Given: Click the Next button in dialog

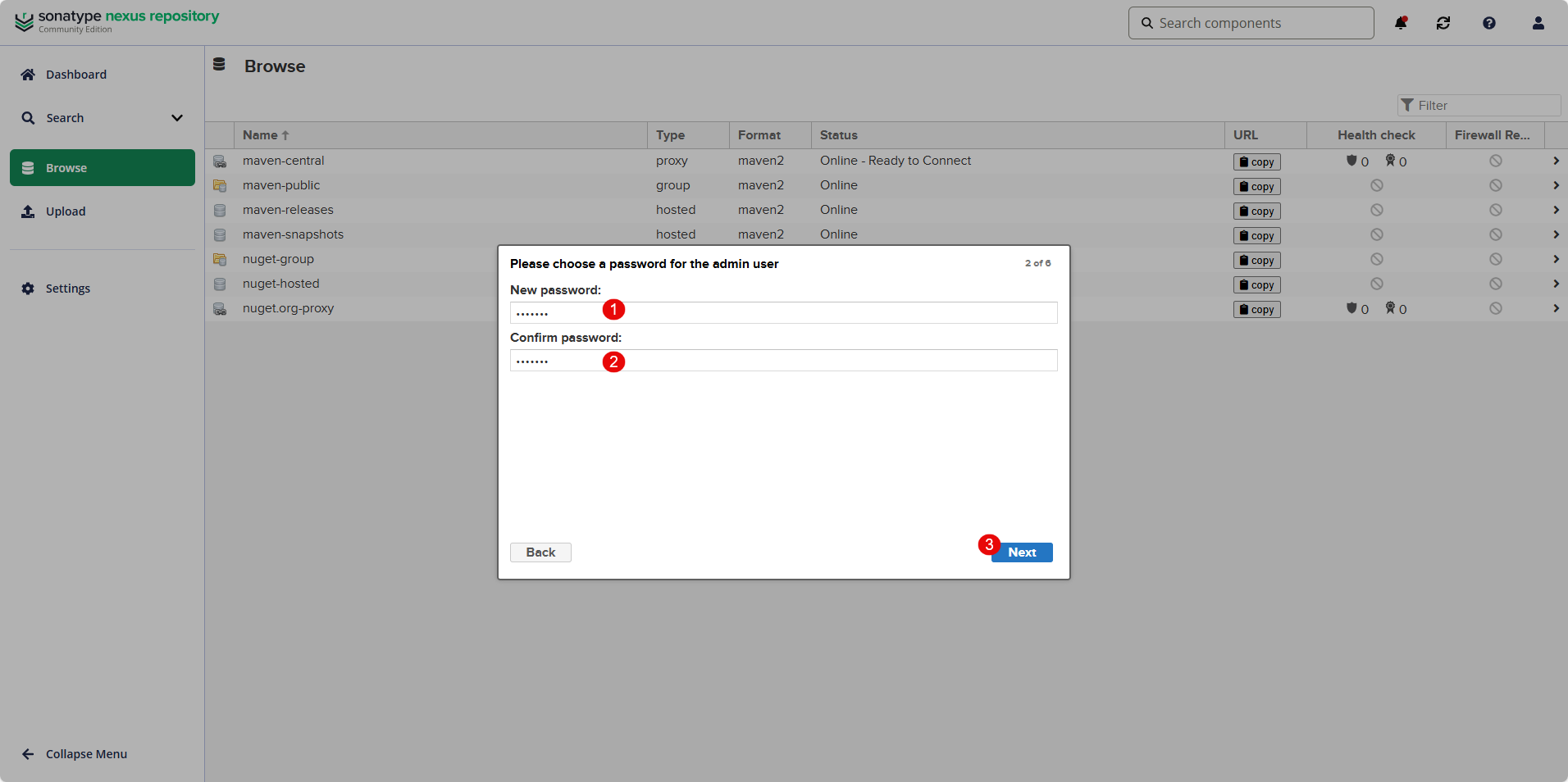Looking at the screenshot, I should pyautogui.click(x=1022, y=552).
